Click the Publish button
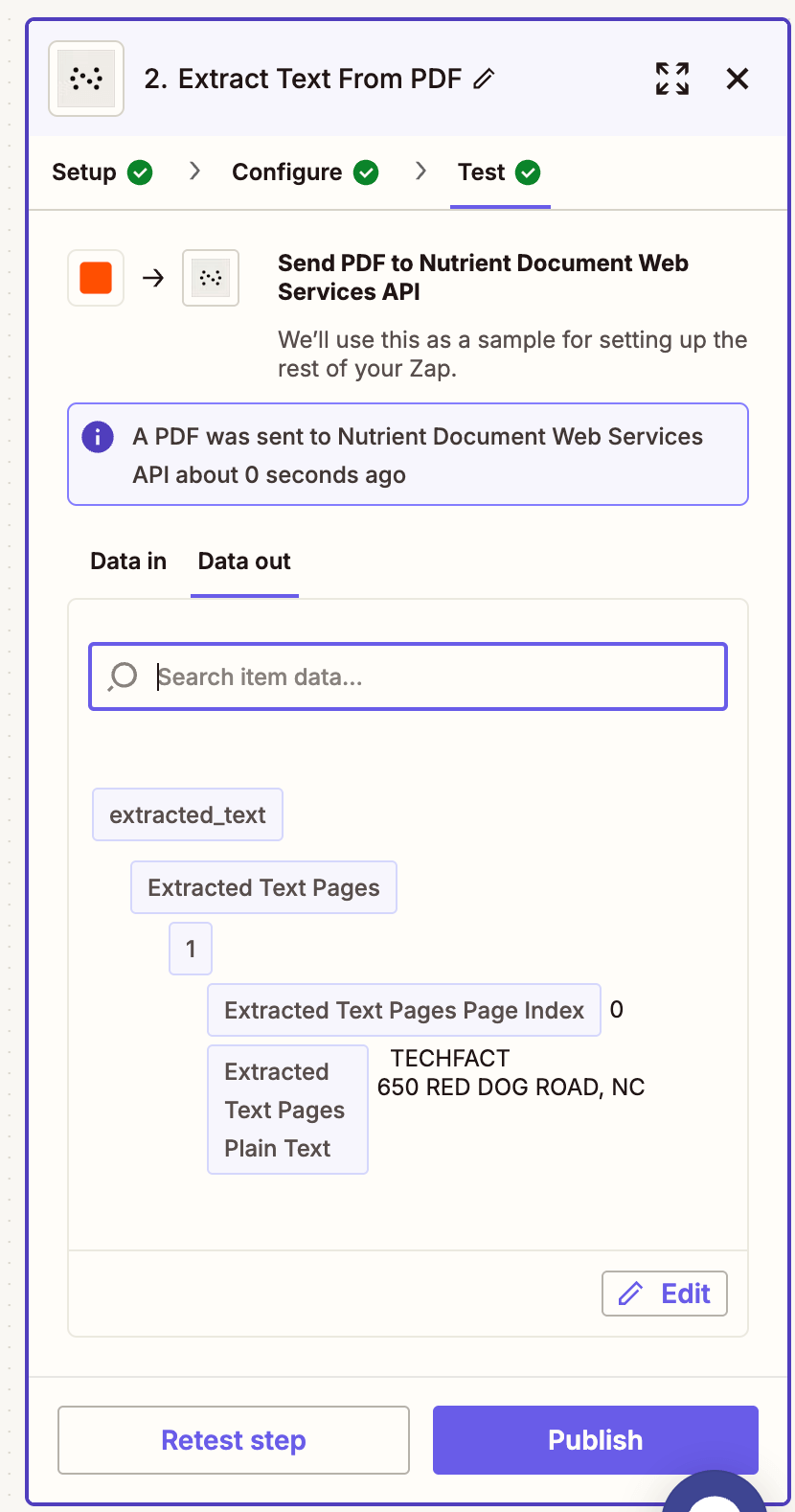The height and width of the screenshot is (1512, 795). click(x=595, y=1440)
